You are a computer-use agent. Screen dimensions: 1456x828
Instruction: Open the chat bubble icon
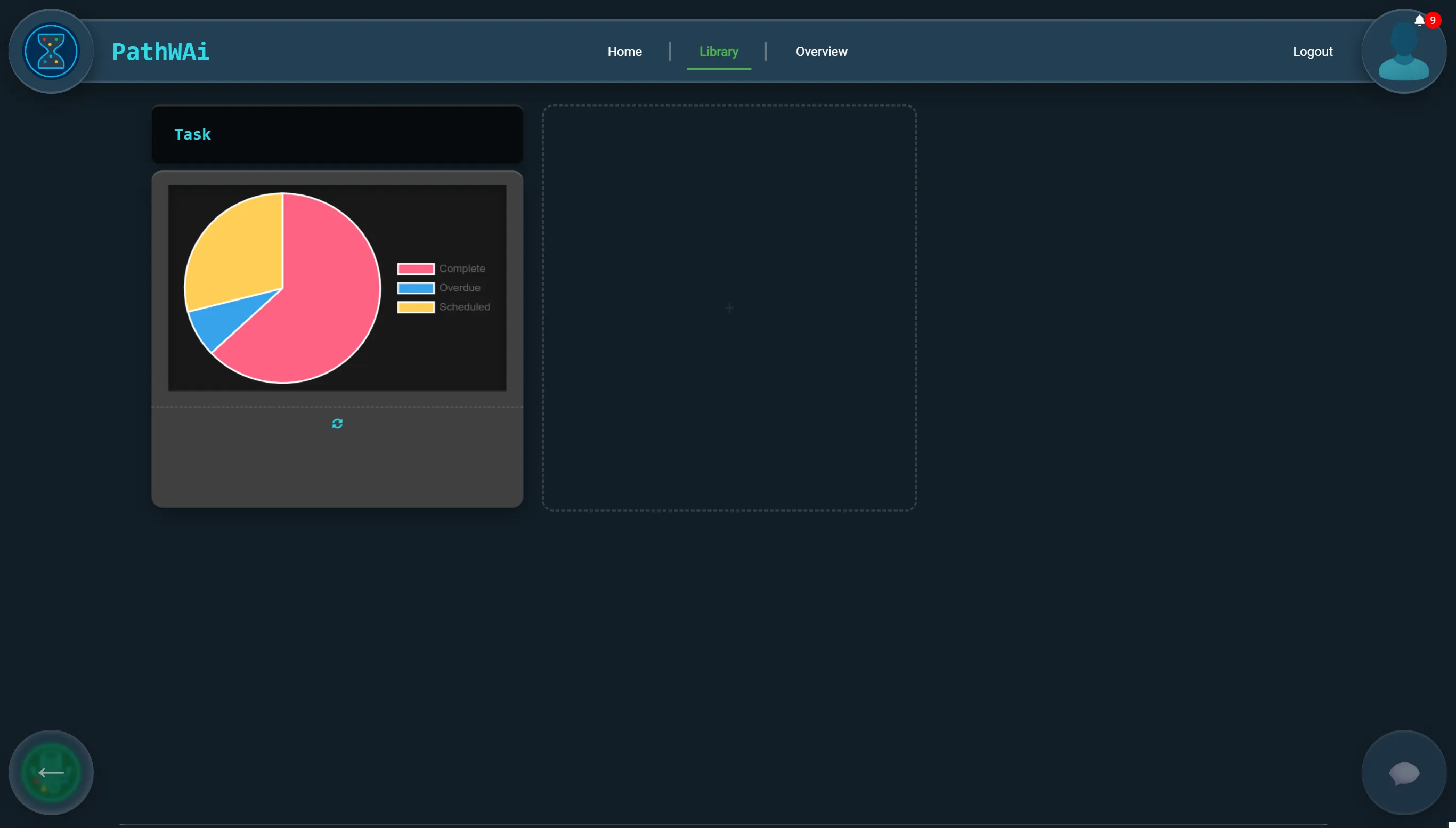pos(1404,773)
